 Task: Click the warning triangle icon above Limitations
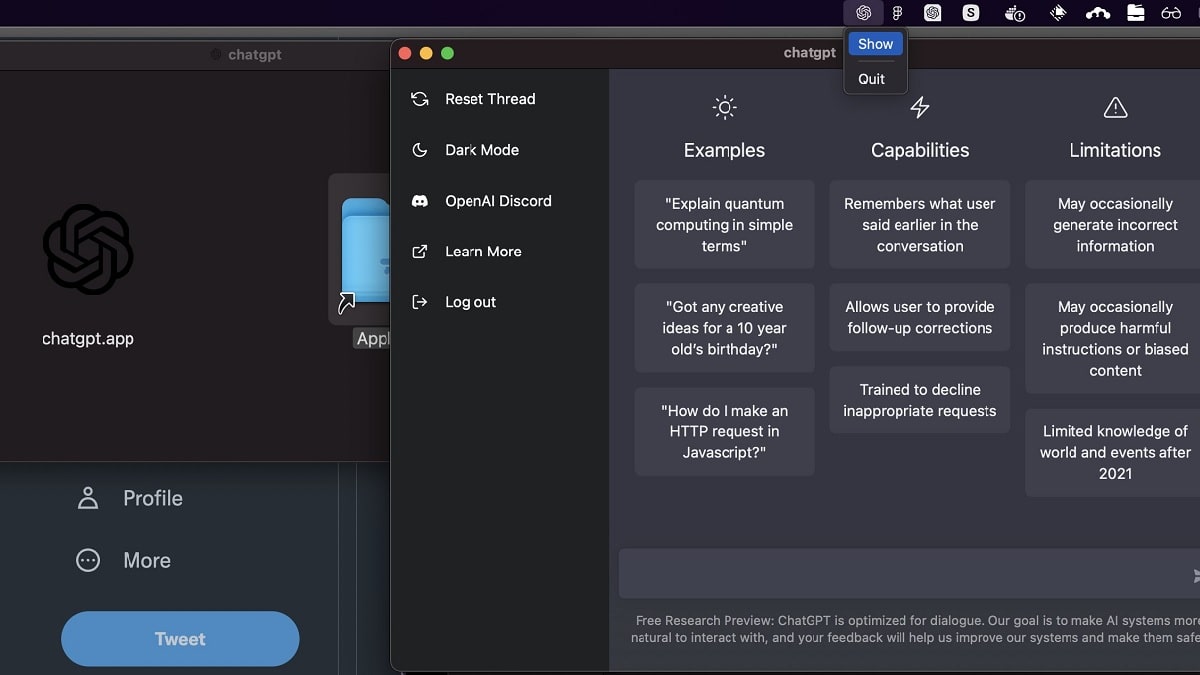coord(1115,107)
